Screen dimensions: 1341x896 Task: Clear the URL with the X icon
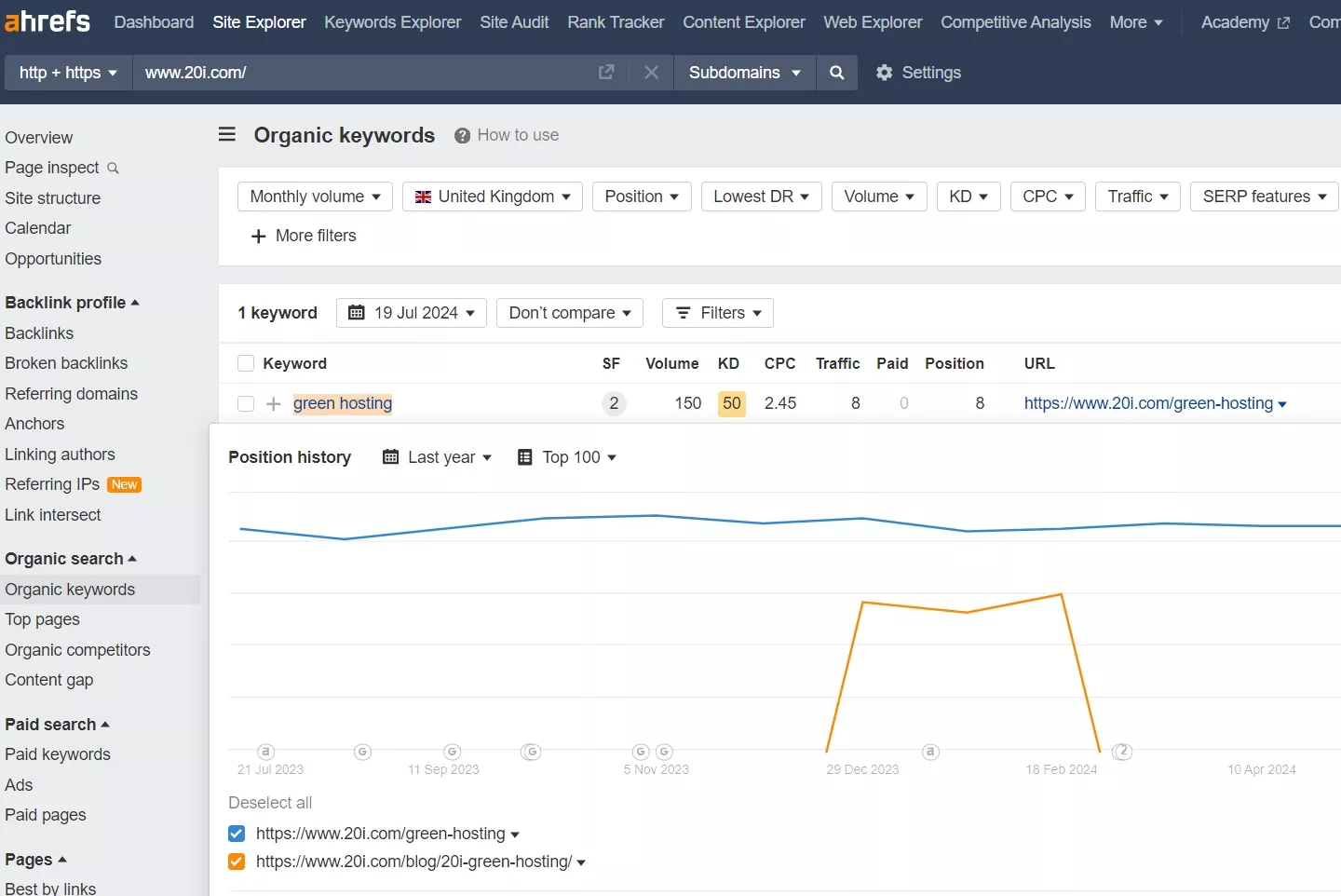pos(651,73)
